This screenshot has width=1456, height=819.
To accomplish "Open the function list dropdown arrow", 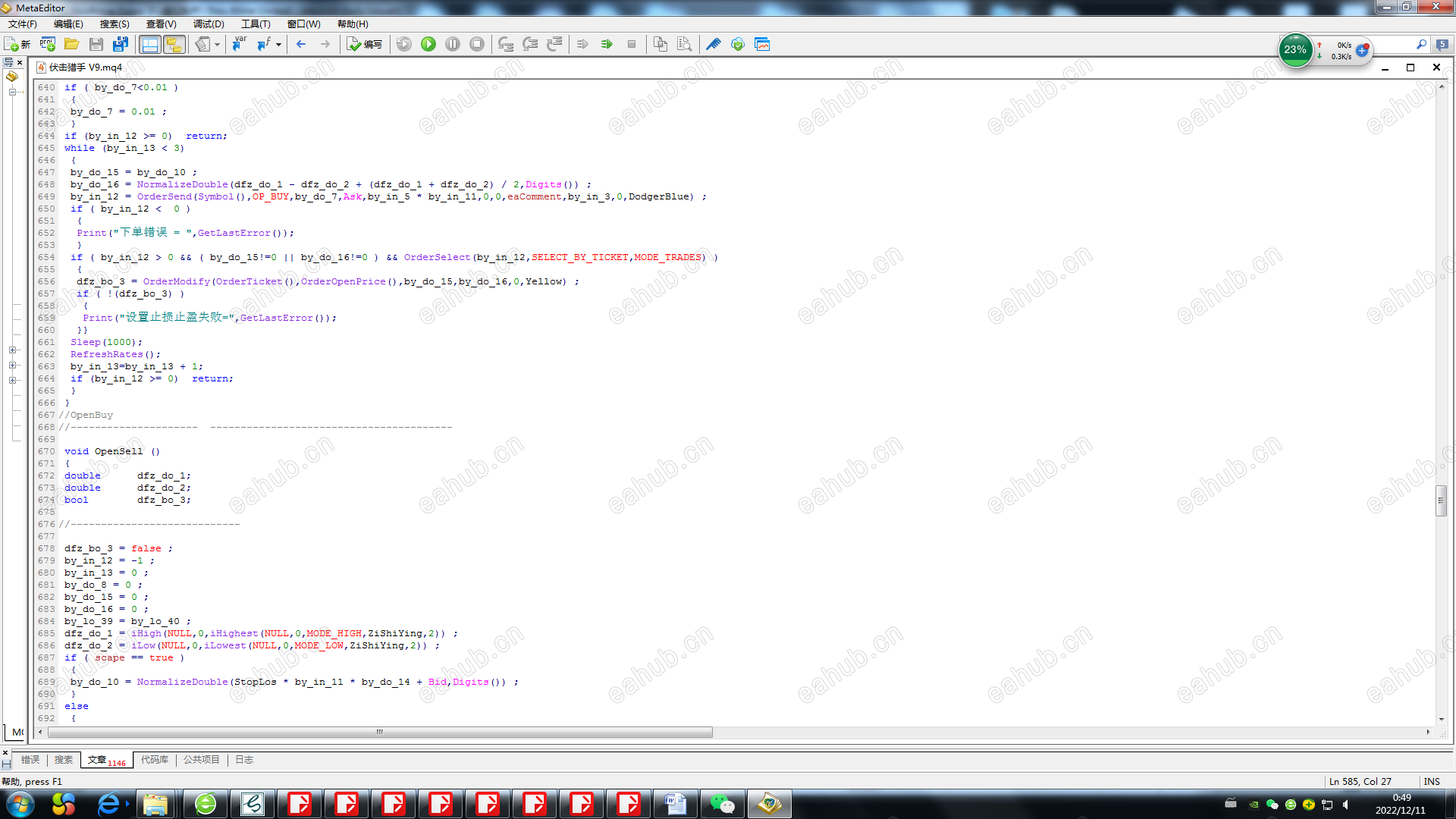I will click(279, 44).
